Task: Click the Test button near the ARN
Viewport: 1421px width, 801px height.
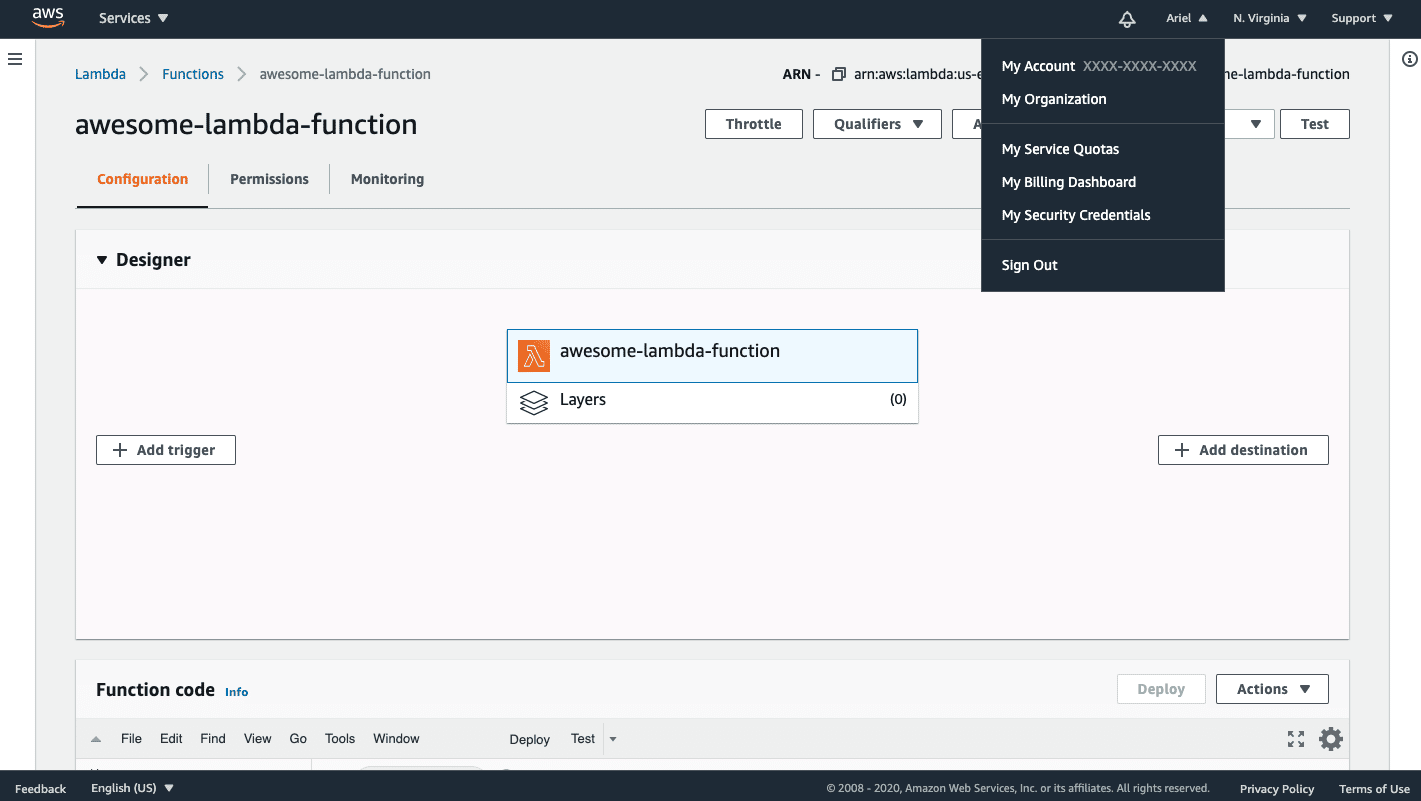Action: click(1314, 124)
